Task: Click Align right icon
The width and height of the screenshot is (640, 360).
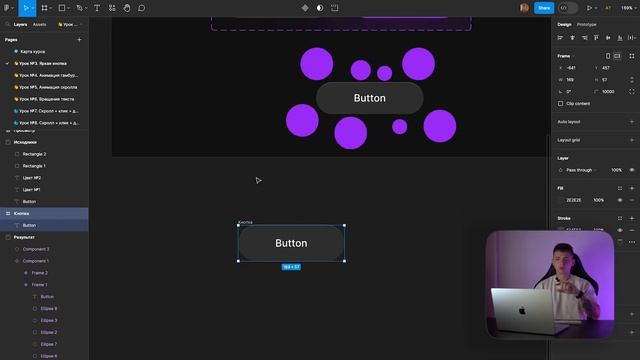Action: pos(584,38)
